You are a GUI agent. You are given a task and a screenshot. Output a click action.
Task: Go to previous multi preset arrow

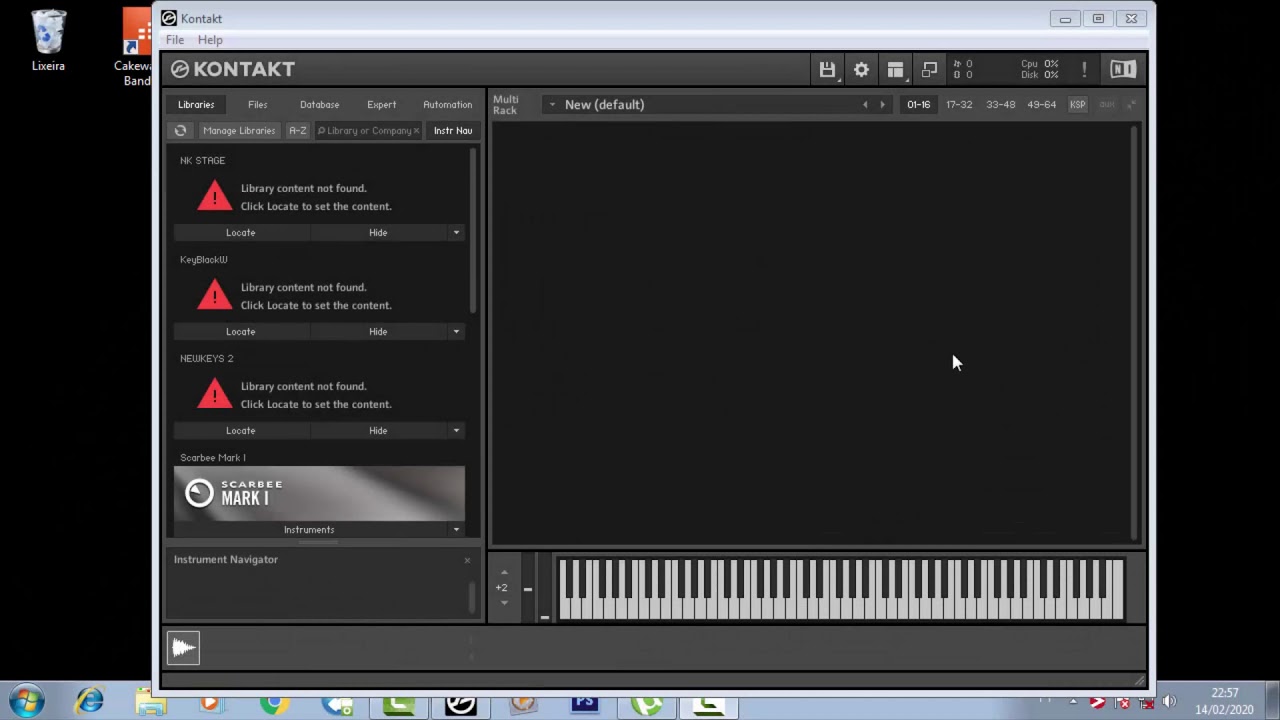865,104
